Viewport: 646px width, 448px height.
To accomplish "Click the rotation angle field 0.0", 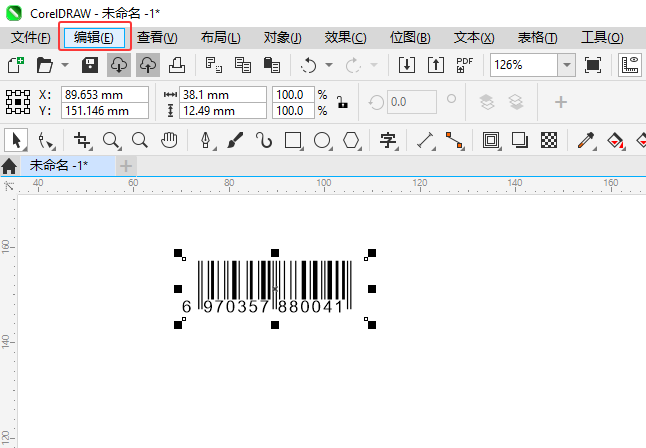I will pyautogui.click(x=412, y=102).
